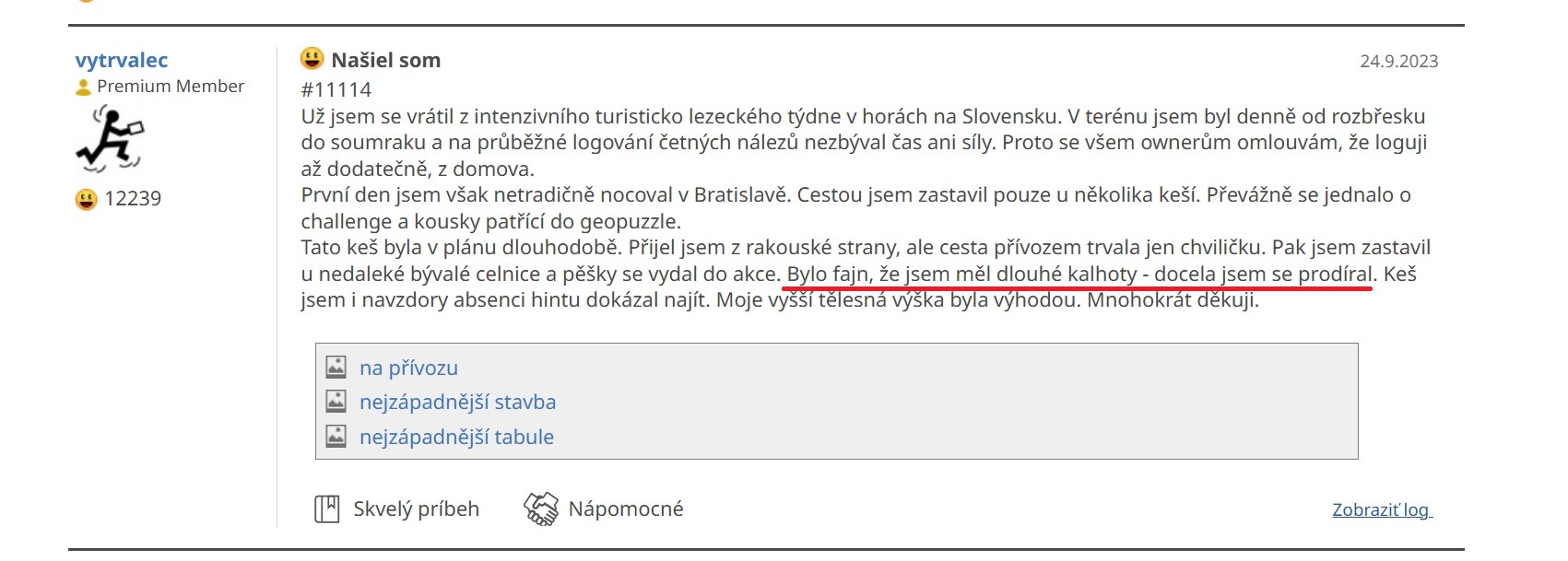Click the log date 24.9.2023
This screenshot has width=1568, height=561.
1398,62
